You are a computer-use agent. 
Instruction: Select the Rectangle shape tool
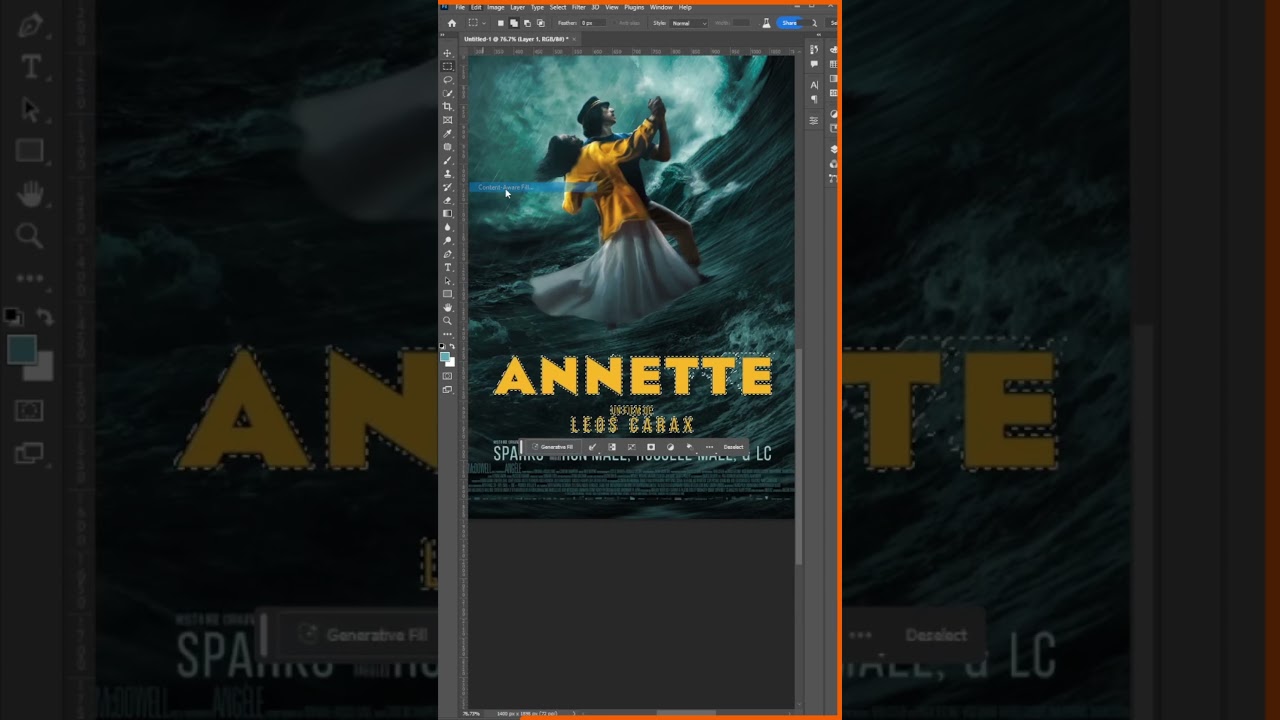pos(447,293)
